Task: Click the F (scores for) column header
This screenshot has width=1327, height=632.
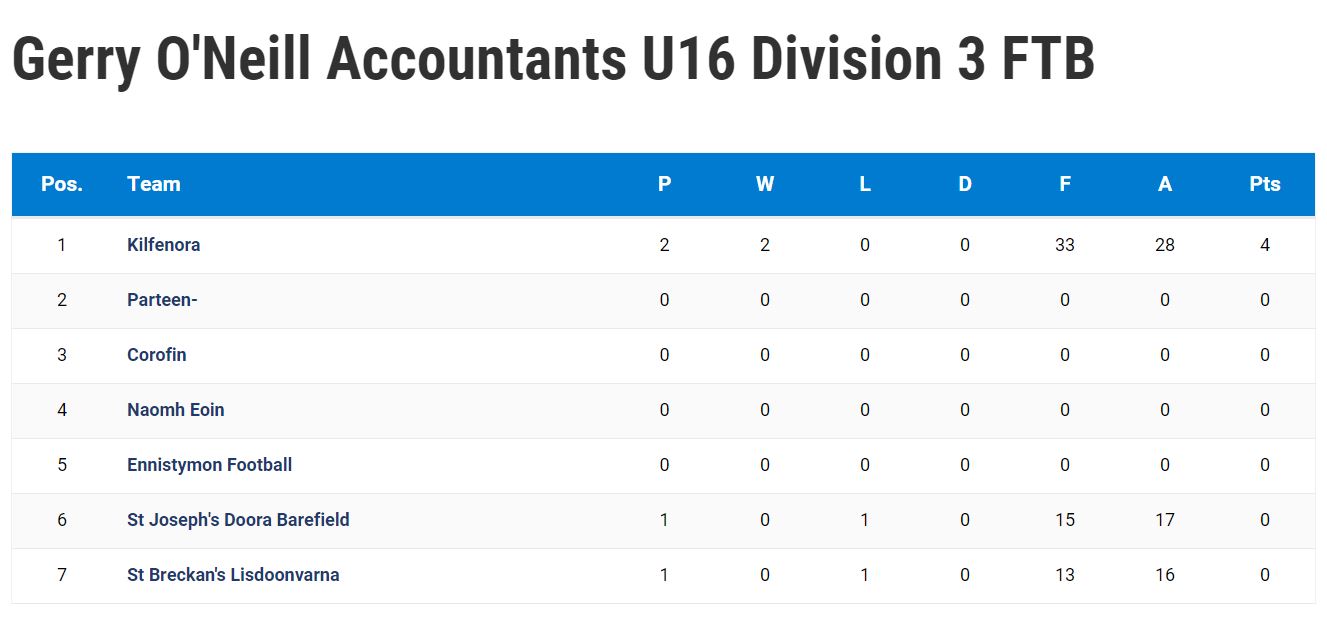Action: 1065,184
